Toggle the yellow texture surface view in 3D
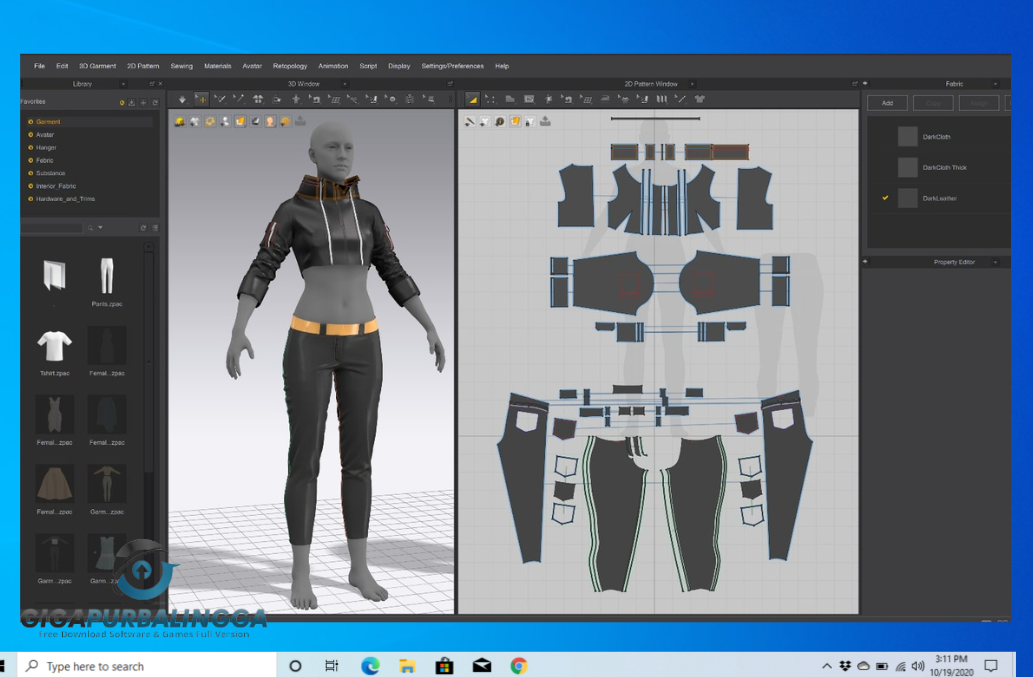 click(x=240, y=121)
